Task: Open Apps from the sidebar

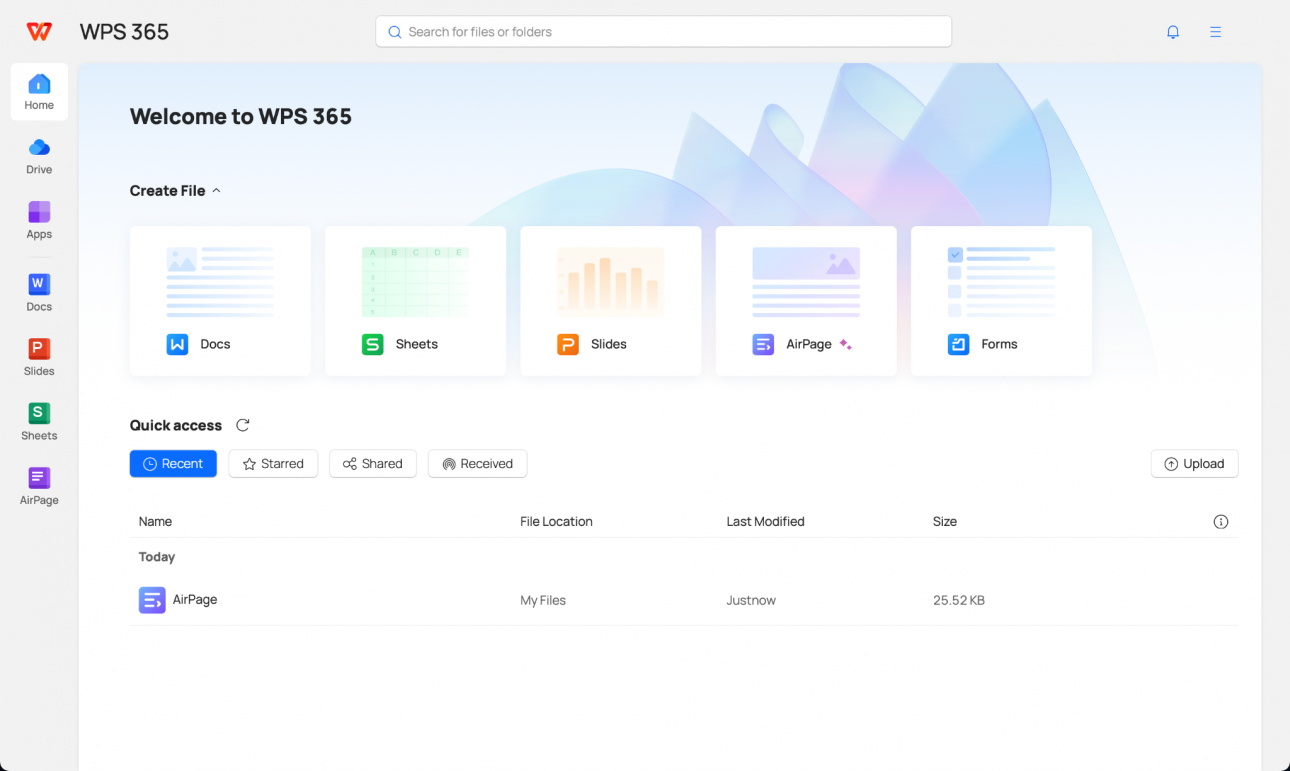Action: pyautogui.click(x=39, y=220)
